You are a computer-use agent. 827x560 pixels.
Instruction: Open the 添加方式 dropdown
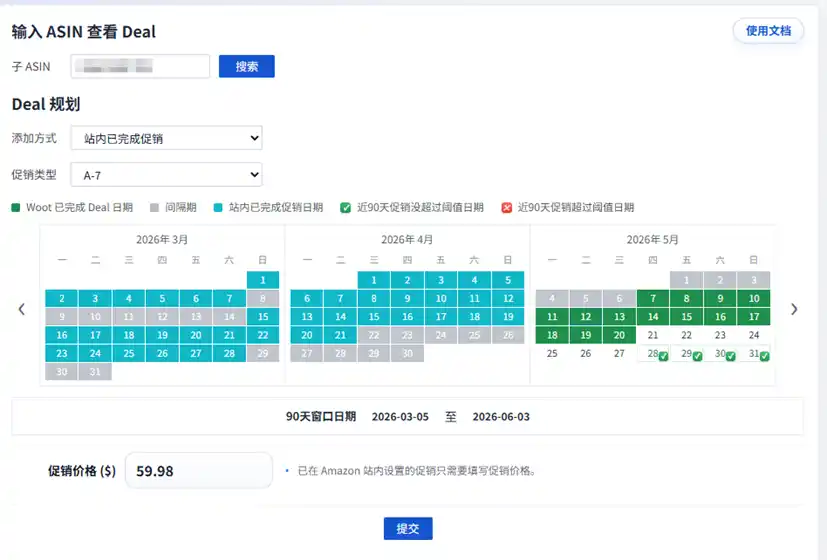(x=167, y=138)
